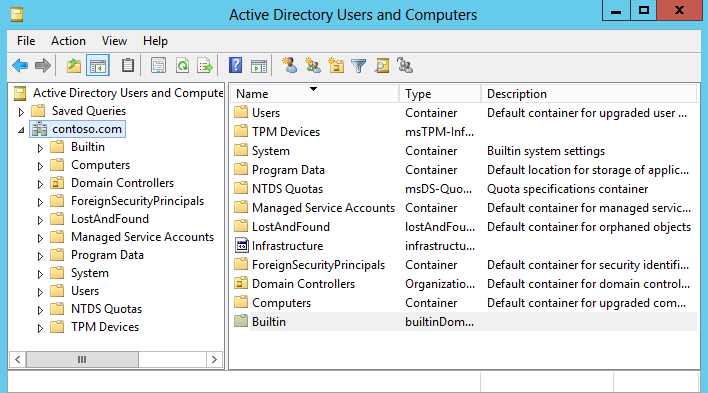708x393 pixels.
Task: Expand the Saved Queries tree node
Action: (21, 112)
